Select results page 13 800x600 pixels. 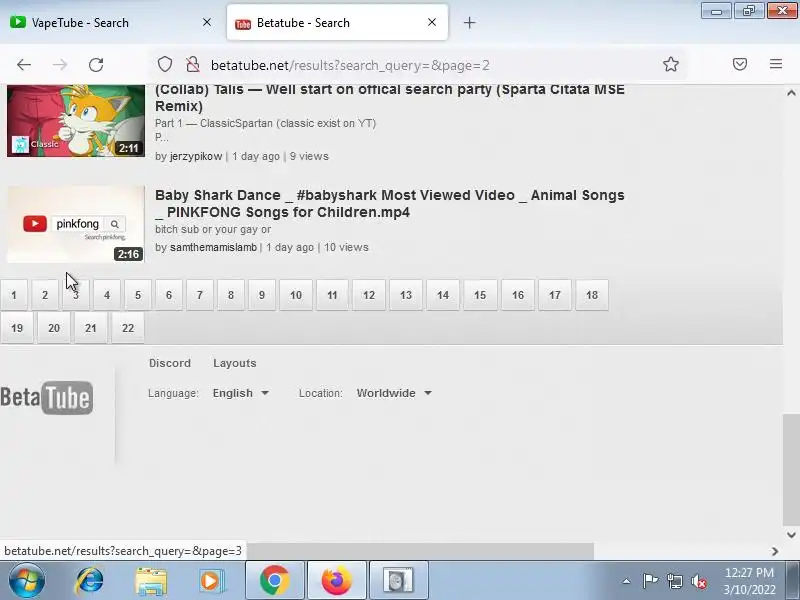[406, 295]
